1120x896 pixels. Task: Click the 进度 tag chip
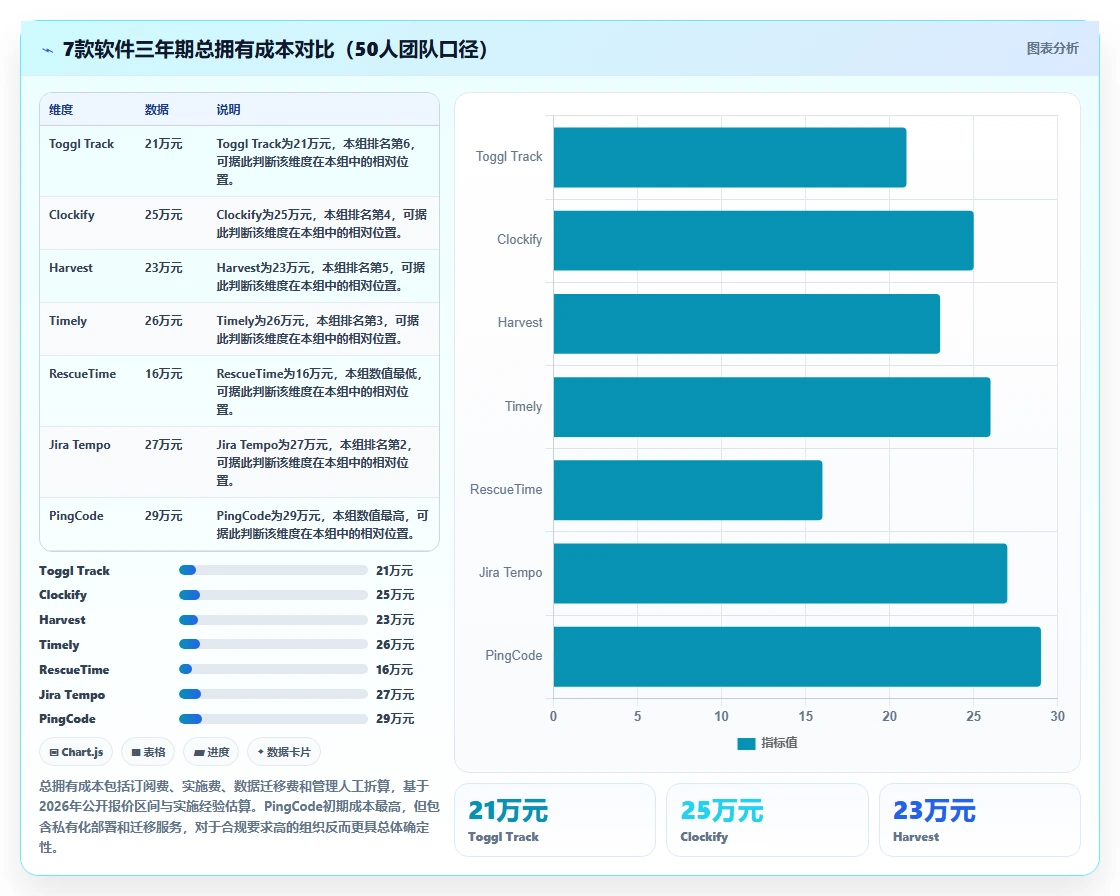211,752
